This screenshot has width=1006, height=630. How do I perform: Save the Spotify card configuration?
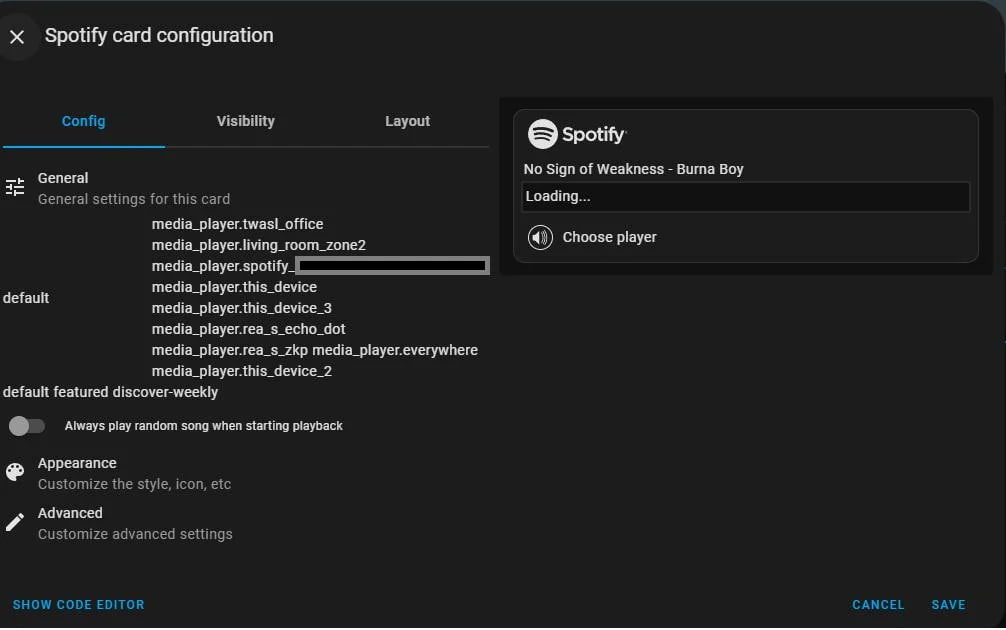(948, 604)
